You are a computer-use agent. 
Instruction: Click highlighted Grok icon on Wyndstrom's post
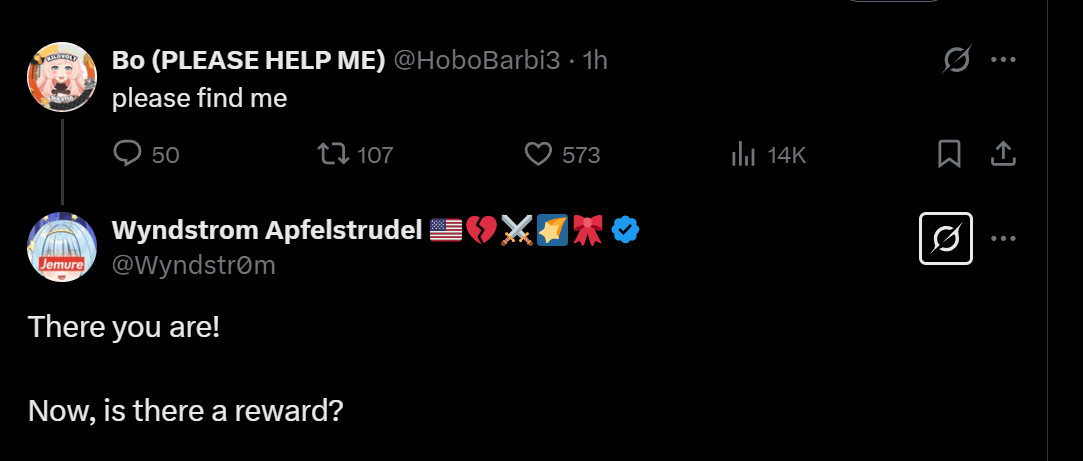(945, 238)
